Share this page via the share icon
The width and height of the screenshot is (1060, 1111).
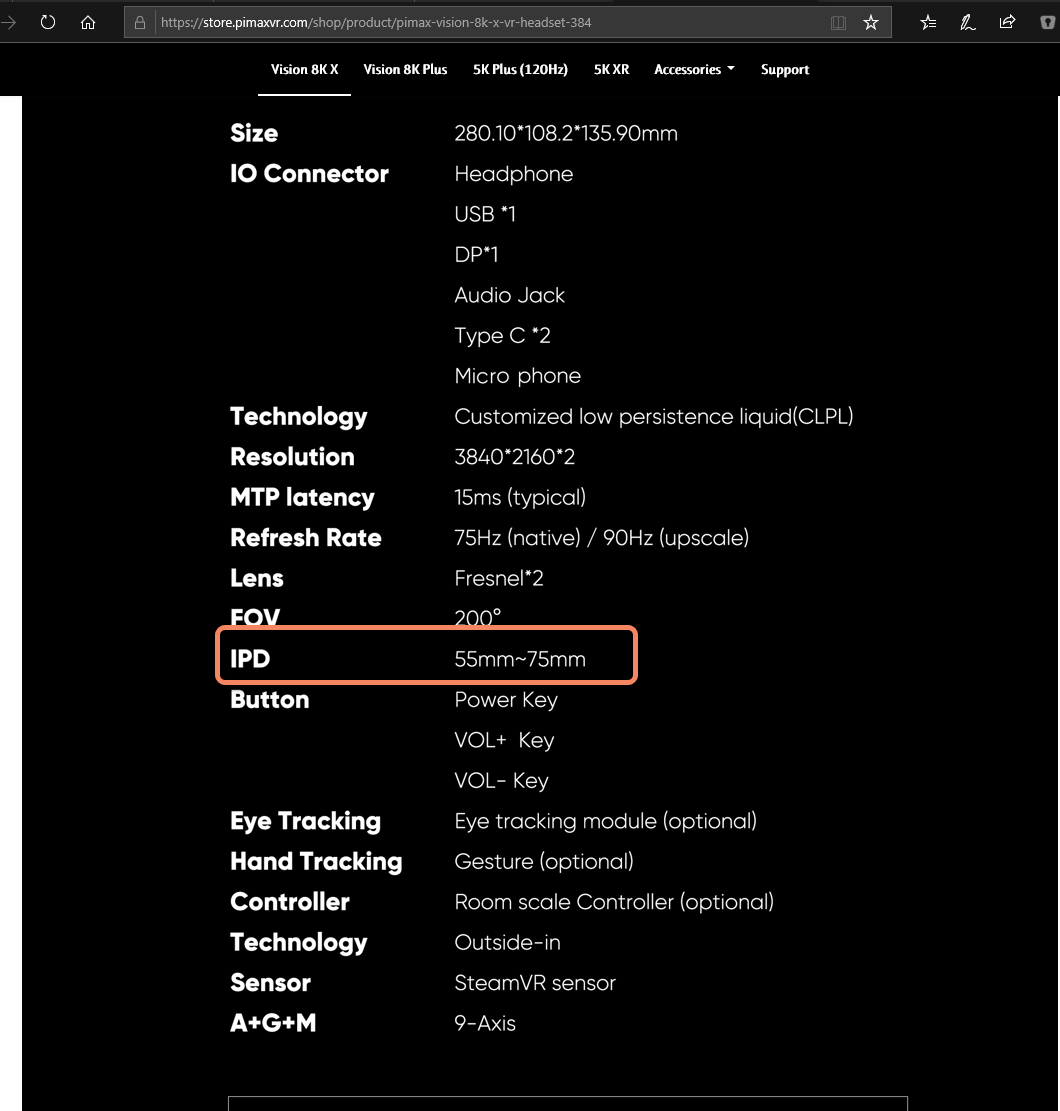1007,23
